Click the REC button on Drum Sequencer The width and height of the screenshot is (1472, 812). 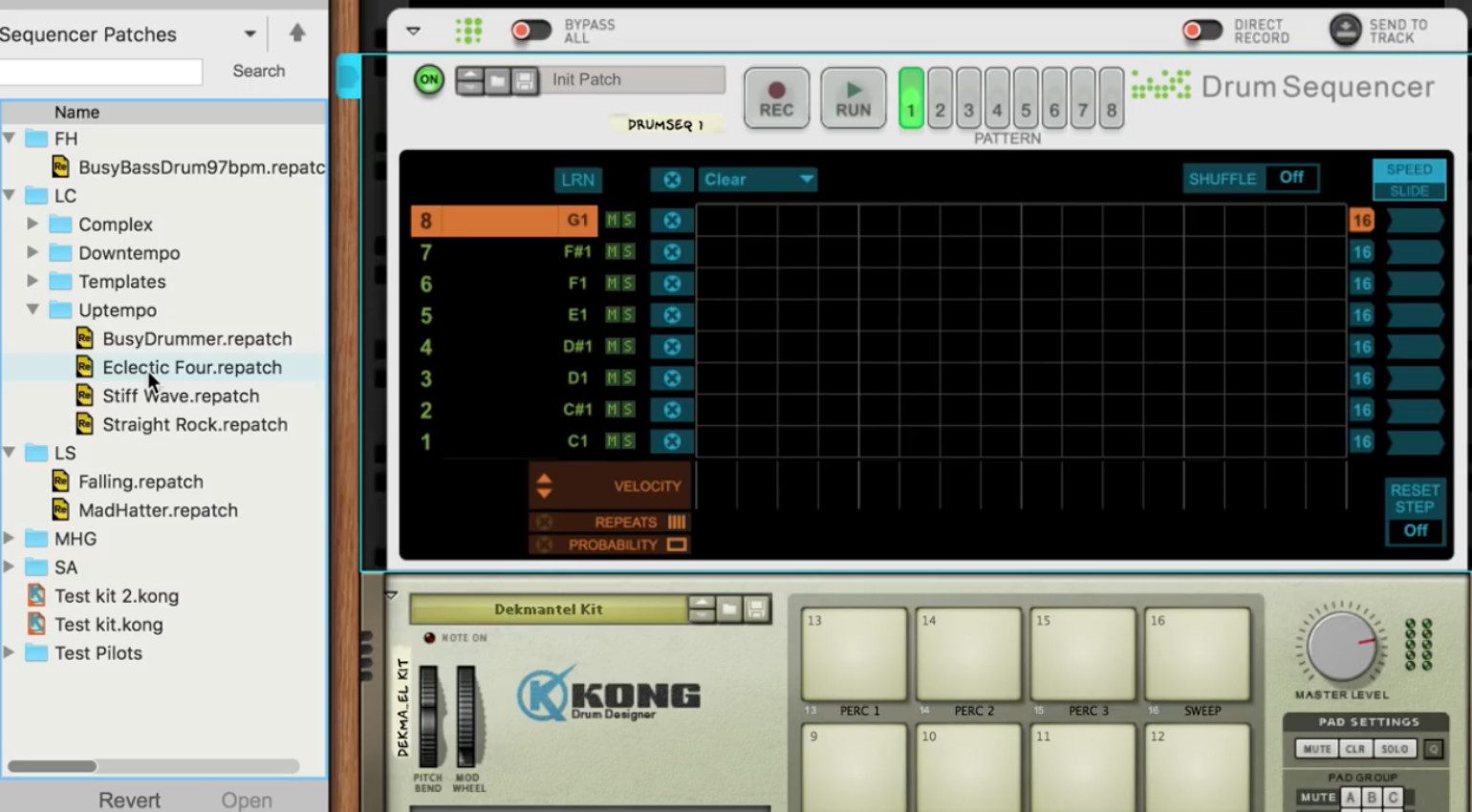[x=776, y=98]
